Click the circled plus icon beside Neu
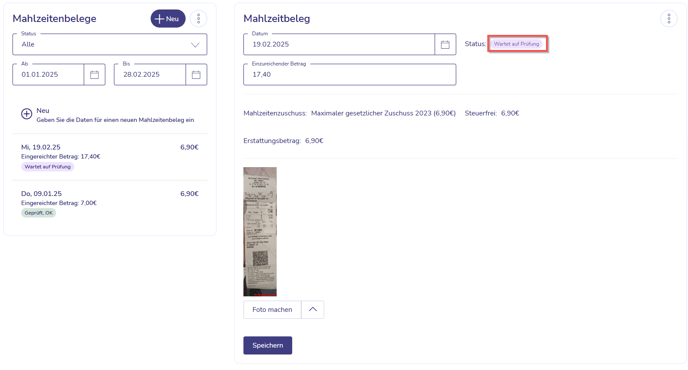Image resolution: width=688 pixels, height=370 pixels. pos(26,114)
